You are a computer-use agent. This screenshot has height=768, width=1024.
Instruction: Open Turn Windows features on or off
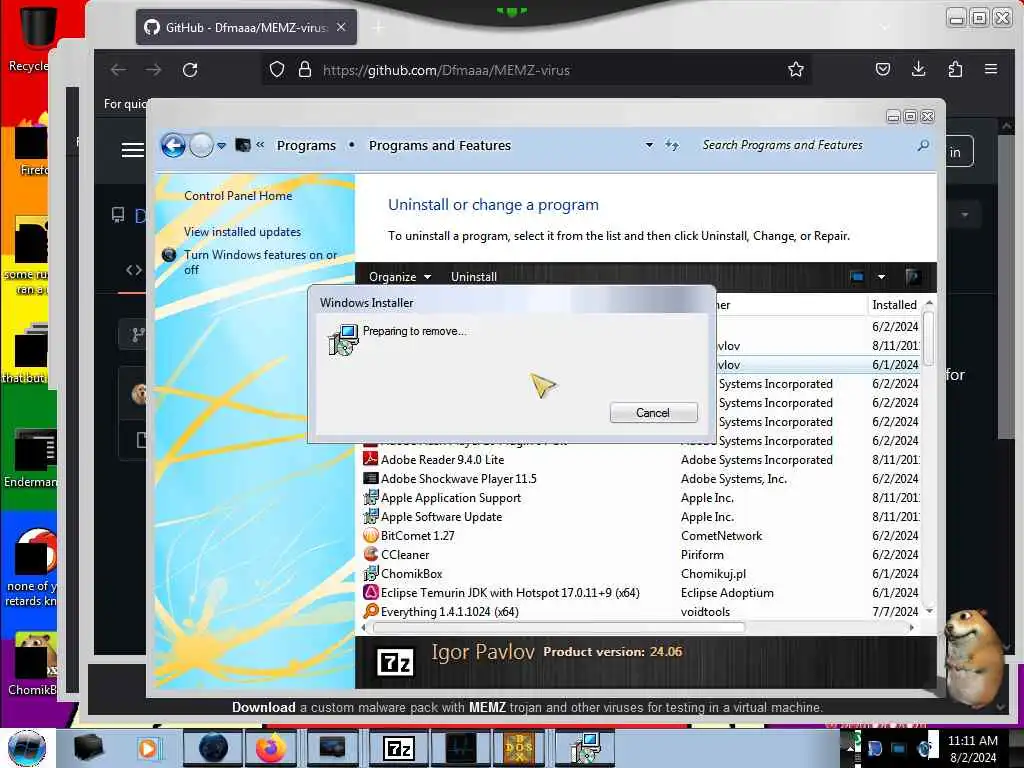pos(260,262)
